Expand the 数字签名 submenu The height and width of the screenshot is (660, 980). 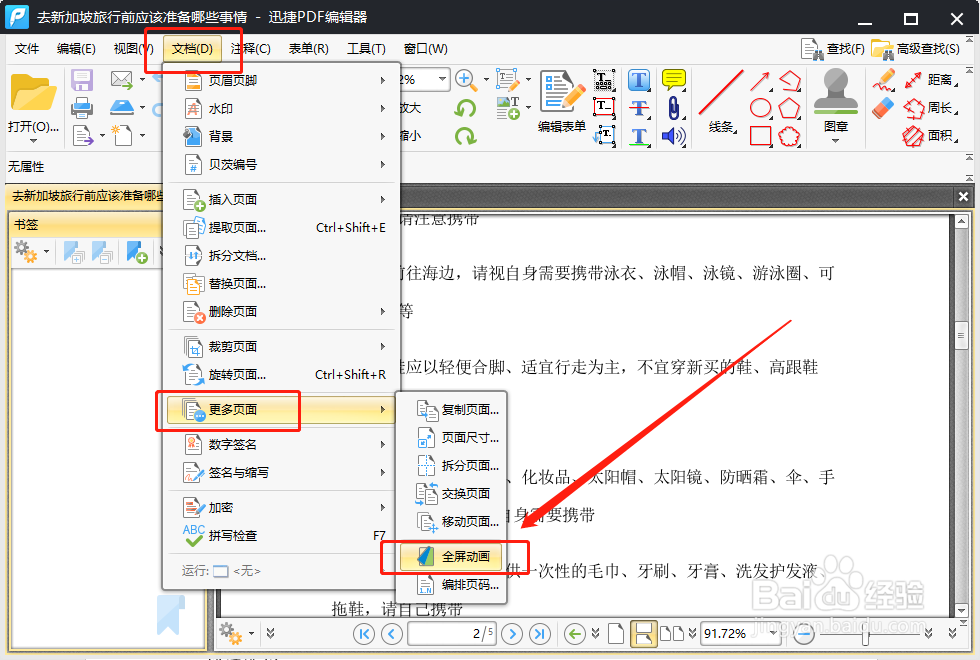coord(281,444)
